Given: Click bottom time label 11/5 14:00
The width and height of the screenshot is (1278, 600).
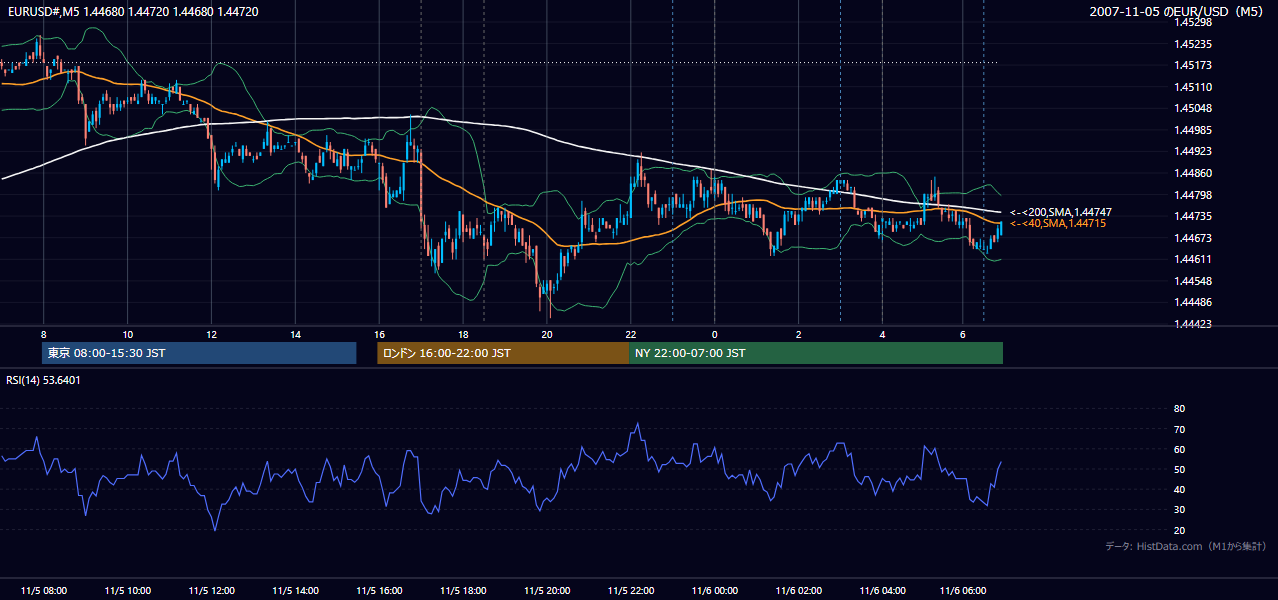Looking at the screenshot, I should coord(295,591).
